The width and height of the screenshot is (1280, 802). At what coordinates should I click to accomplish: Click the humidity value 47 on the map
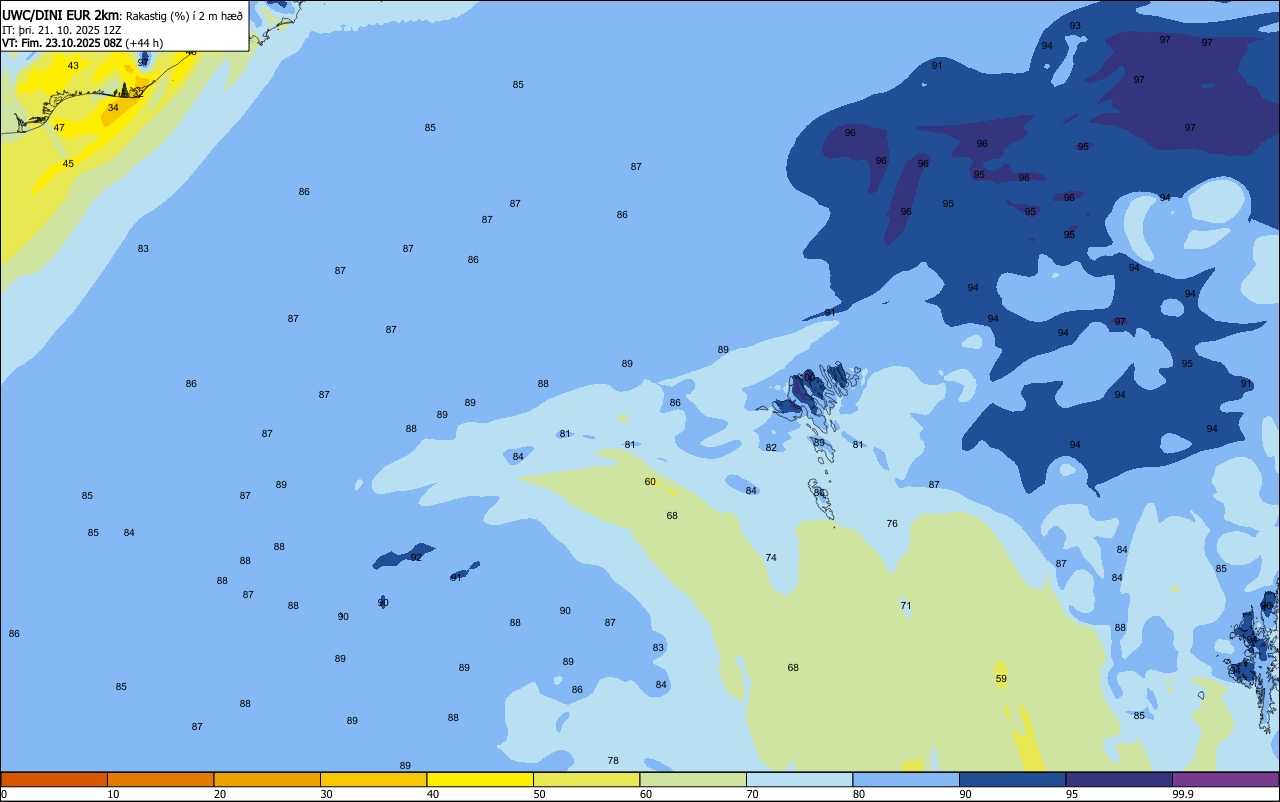59,128
